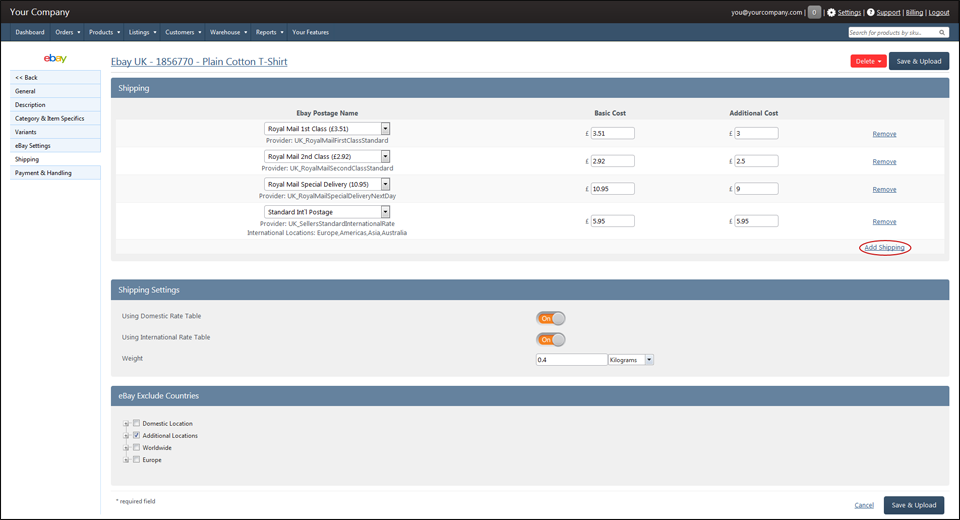Remove Royal Mail Special Delivery row
The width and height of the screenshot is (960, 520).
884,189
